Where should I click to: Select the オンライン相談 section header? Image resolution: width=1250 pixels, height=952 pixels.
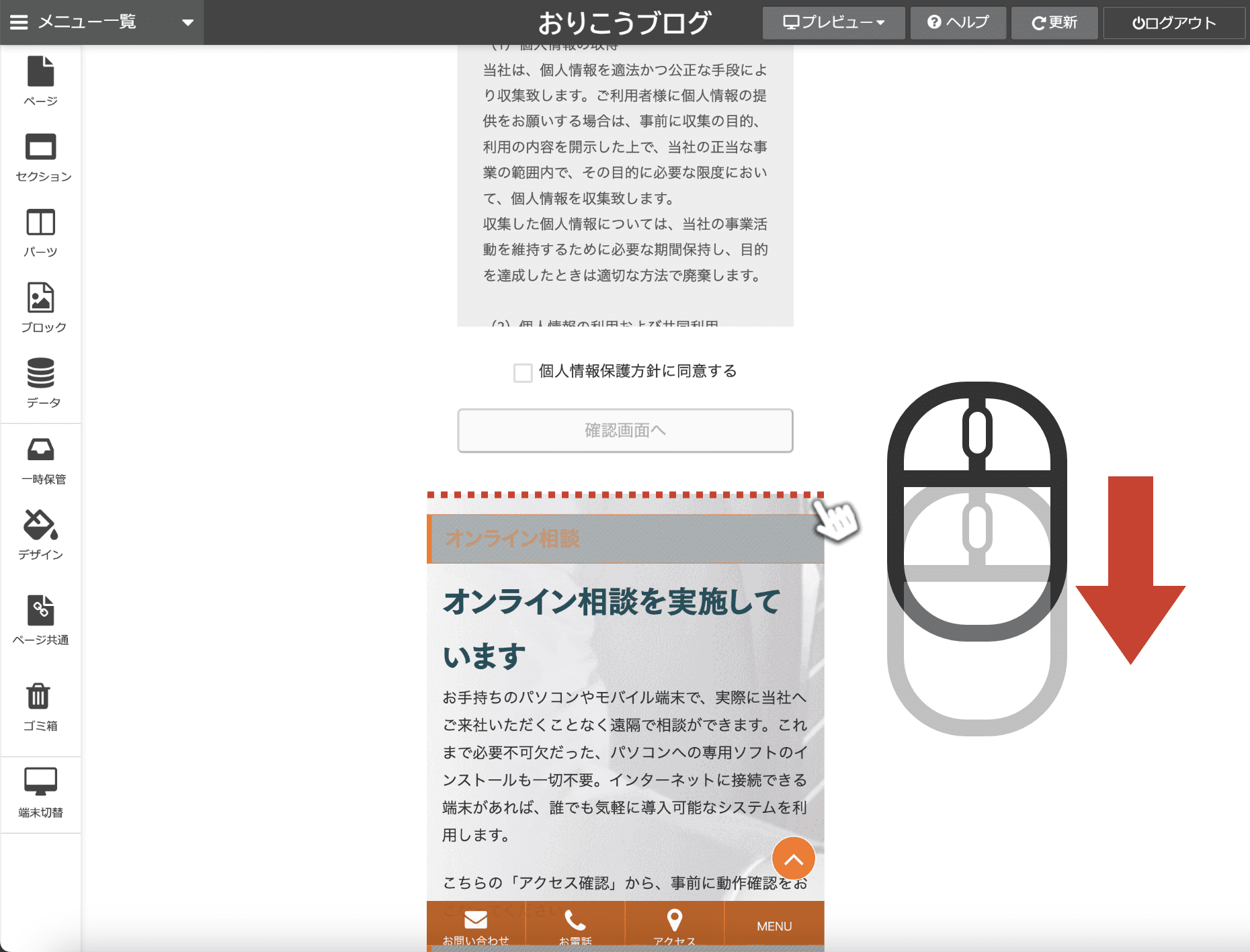pos(625,539)
